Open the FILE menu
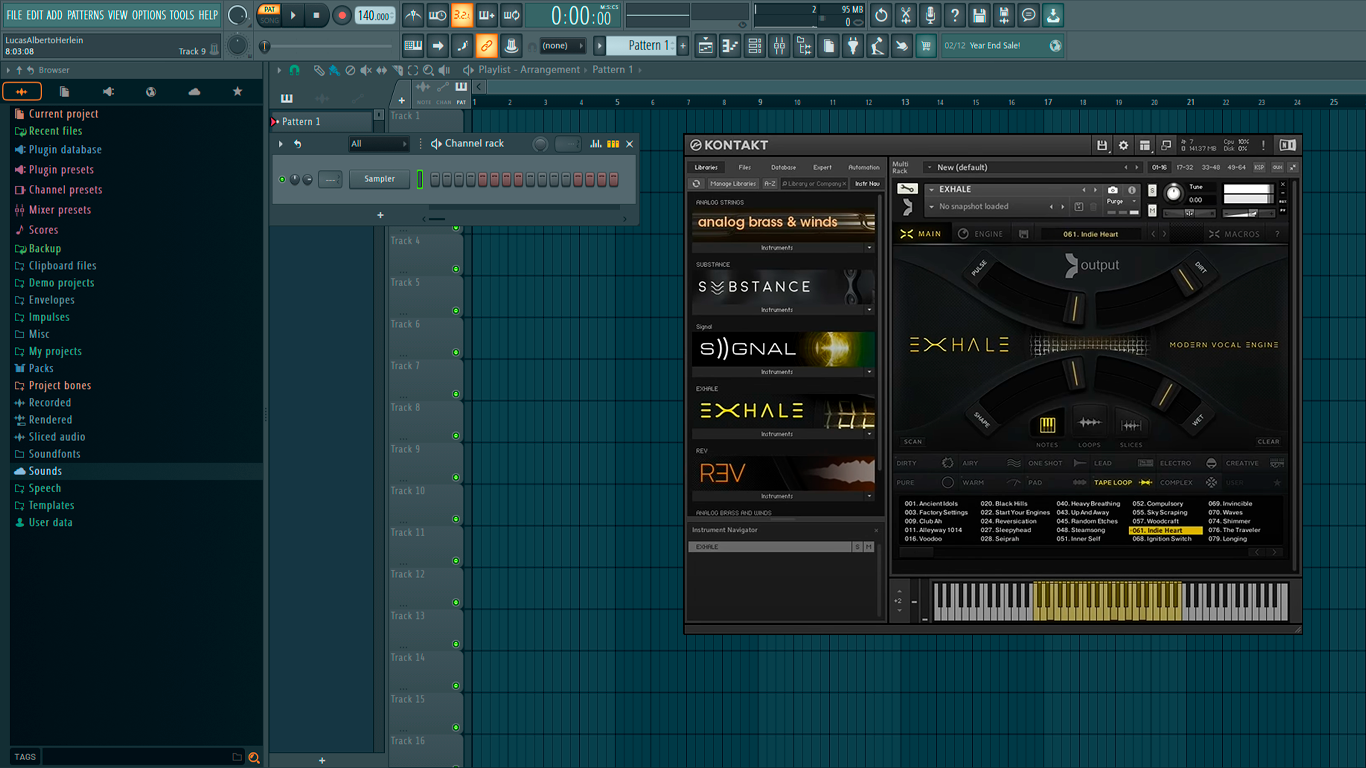The width and height of the screenshot is (1366, 768). pyautogui.click(x=14, y=15)
